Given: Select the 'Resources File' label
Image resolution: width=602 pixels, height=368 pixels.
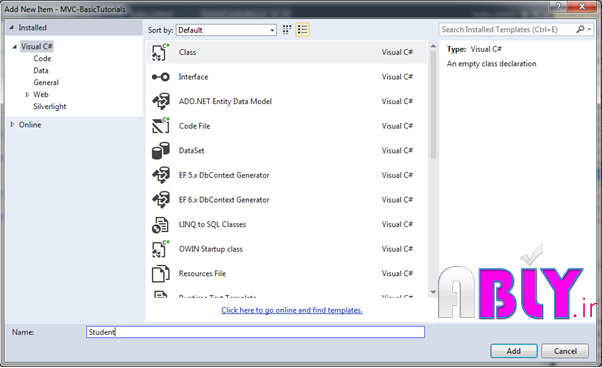Looking at the screenshot, I should pyautogui.click(x=202, y=274).
